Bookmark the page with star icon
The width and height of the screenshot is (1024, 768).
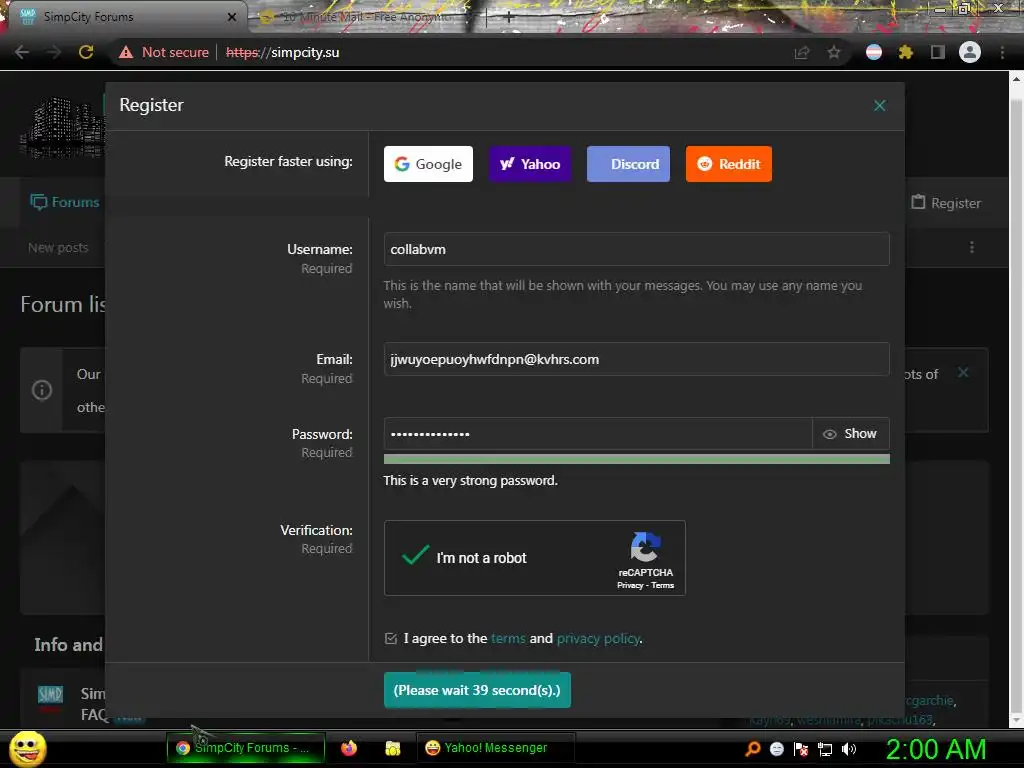[x=834, y=52]
